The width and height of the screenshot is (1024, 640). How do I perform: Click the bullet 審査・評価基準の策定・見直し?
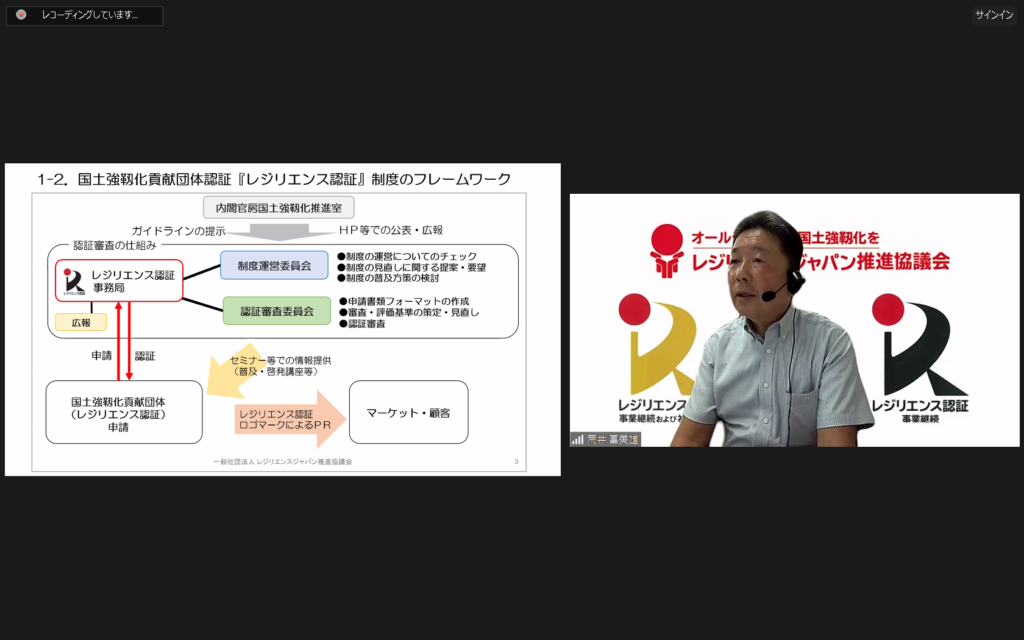pos(409,312)
